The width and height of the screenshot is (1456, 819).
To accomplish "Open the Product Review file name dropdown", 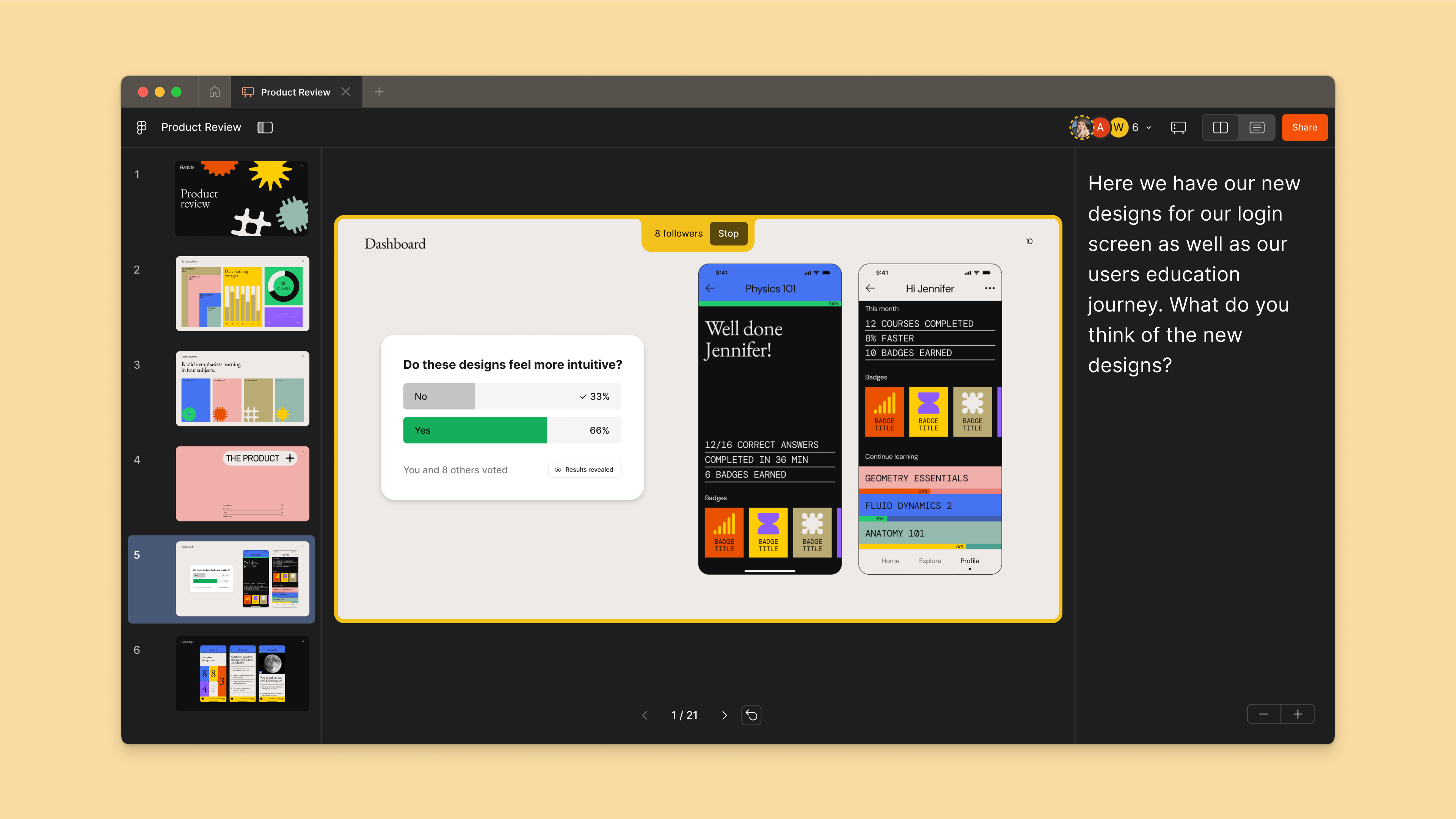I will [x=201, y=128].
